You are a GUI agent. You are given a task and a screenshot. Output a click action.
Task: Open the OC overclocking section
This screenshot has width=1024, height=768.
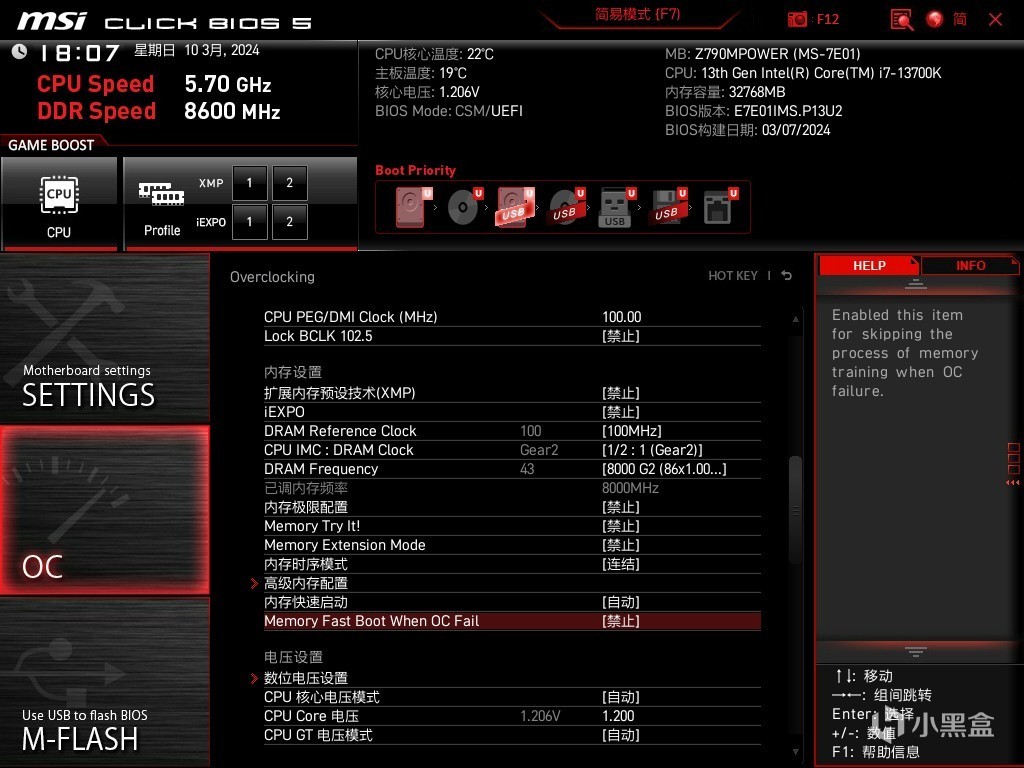click(x=104, y=510)
